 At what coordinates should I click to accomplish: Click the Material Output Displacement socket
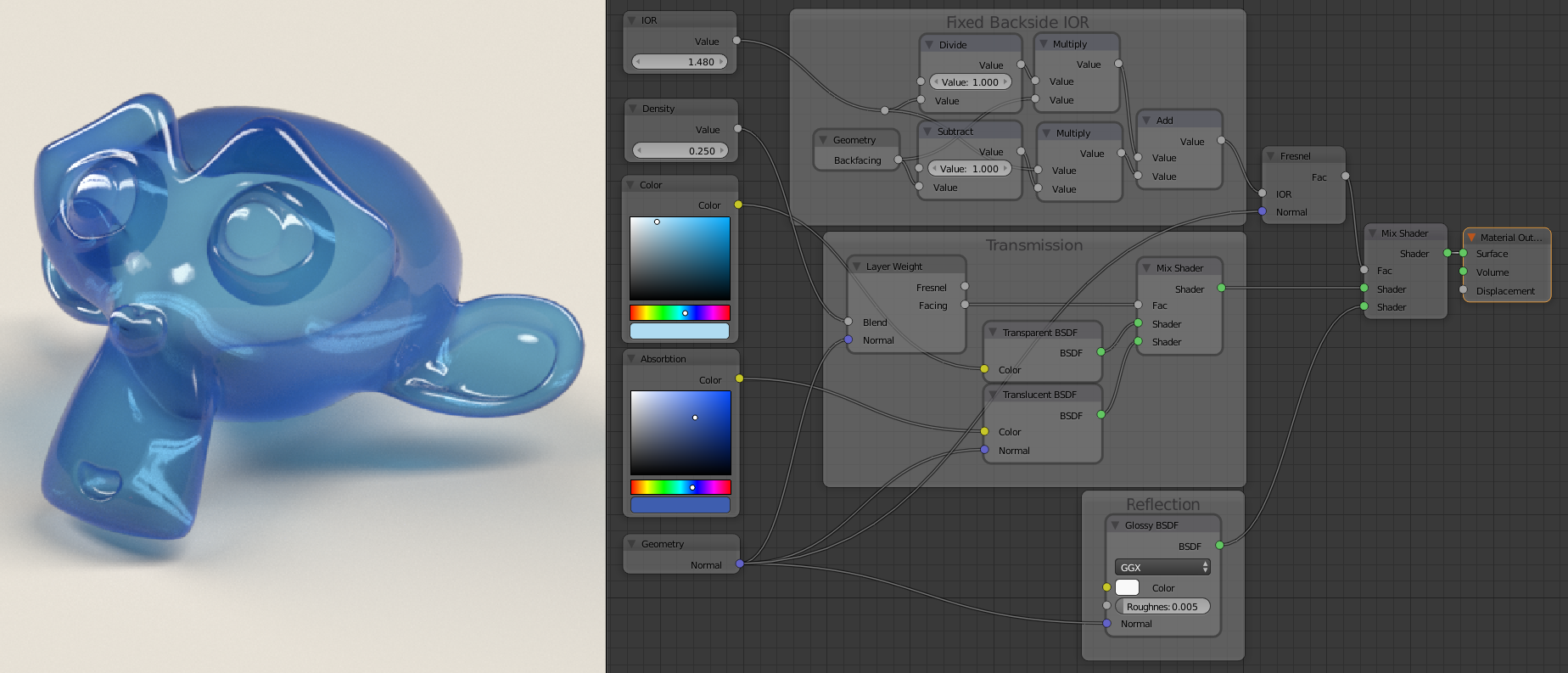[x=1463, y=290]
